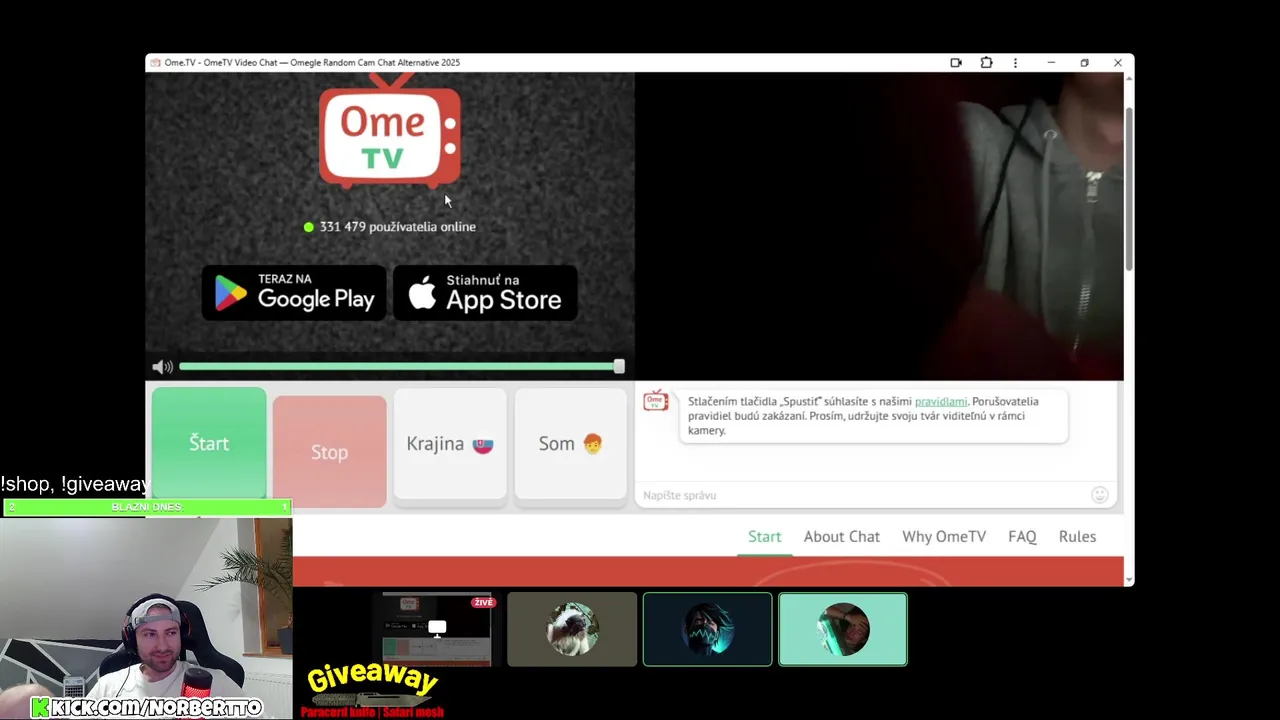Image resolution: width=1280 pixels, height=720 pixels.
Task: Open the App Store download badge
Action: pos(485,293)
